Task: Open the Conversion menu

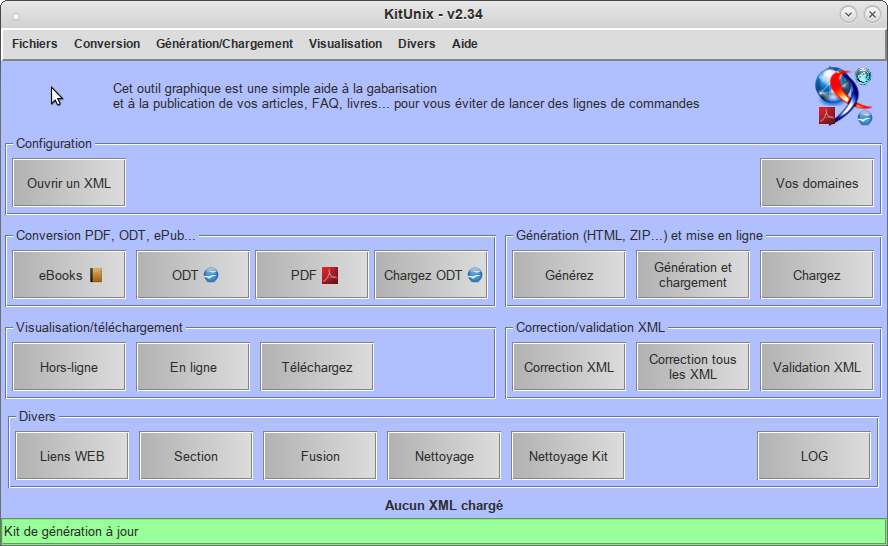Action: coord(107,44)
